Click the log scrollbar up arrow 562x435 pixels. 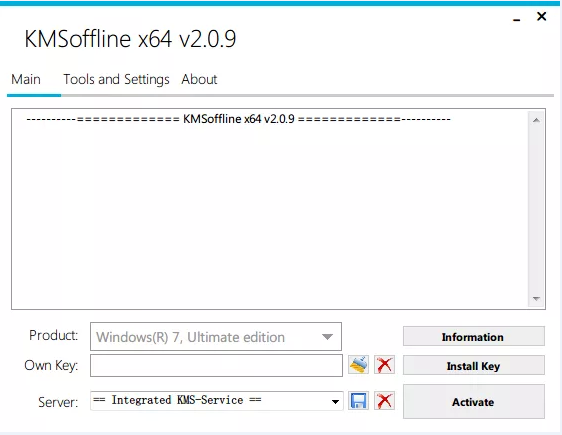tap(536, 120)
